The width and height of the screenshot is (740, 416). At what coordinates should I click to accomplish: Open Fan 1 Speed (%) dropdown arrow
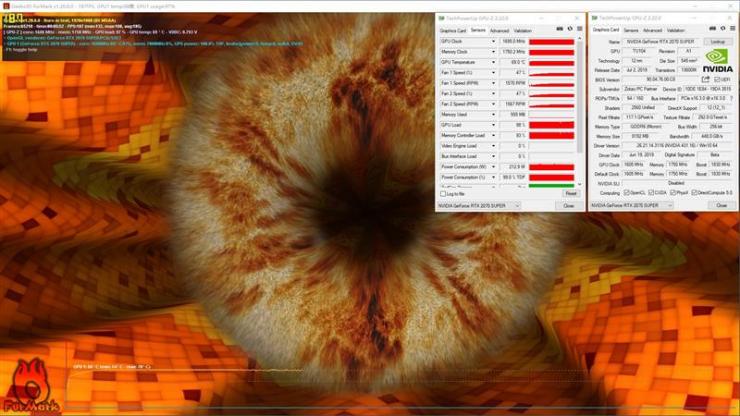(x=494, y=73)
